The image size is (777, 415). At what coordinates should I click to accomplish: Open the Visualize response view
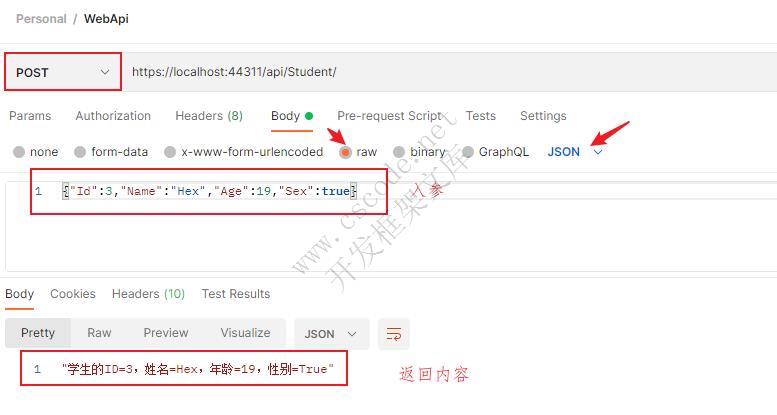coord(245,333)
